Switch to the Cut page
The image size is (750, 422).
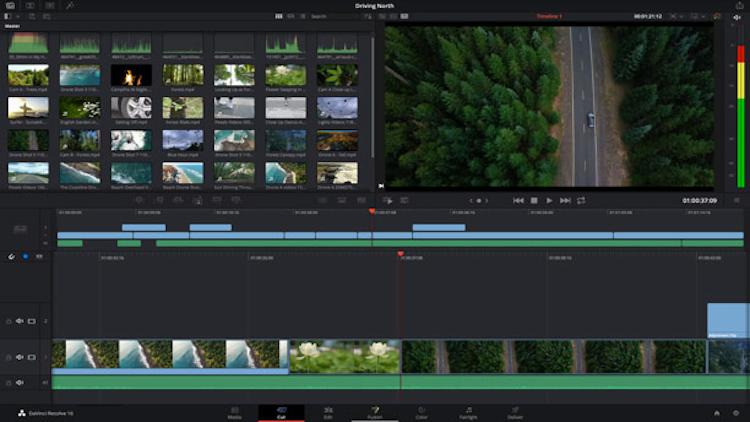[x=281, y=413]
